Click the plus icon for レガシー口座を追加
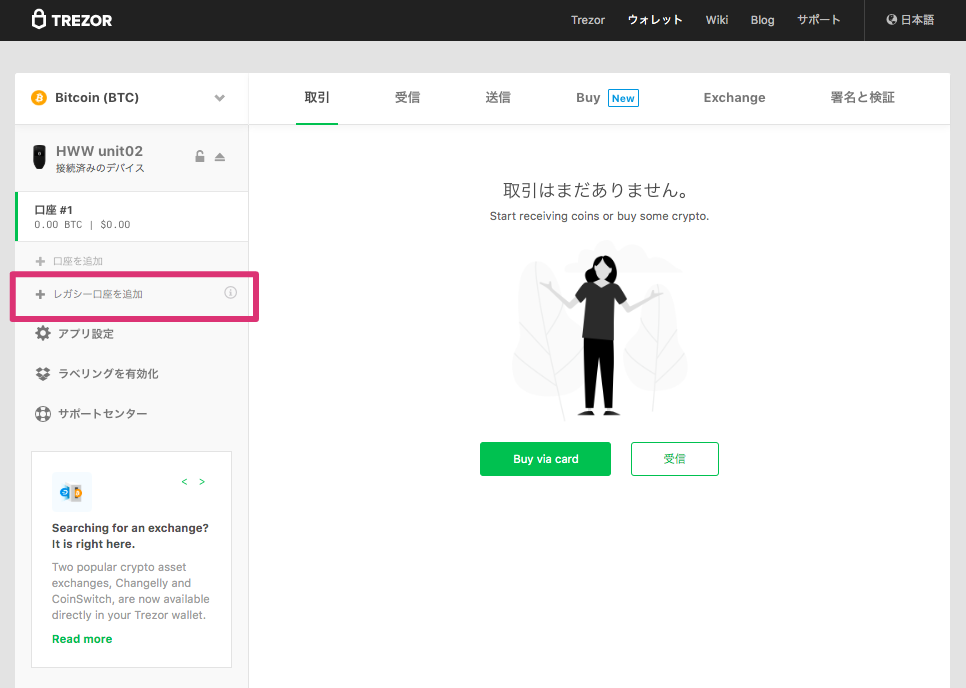The width and height of the screenshot is (966, 688). [x=40, y=294]
